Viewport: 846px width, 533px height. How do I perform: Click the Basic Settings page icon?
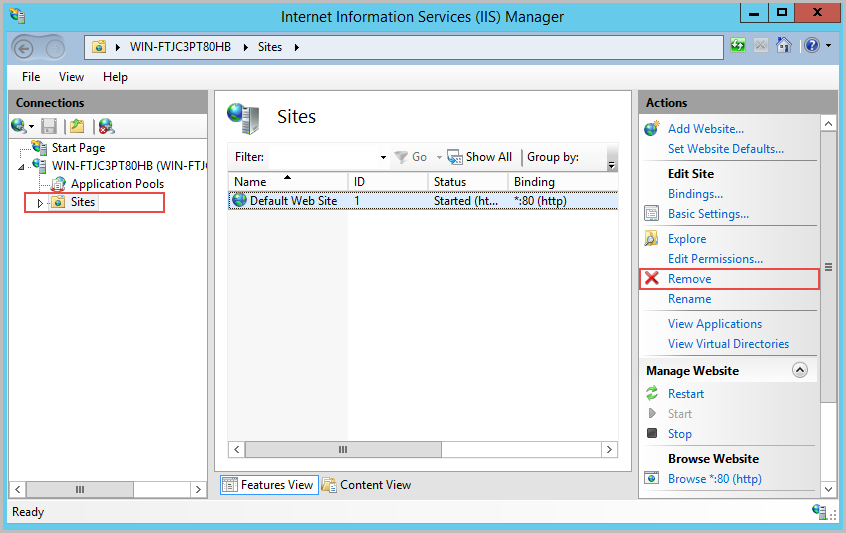pos(652,214)
